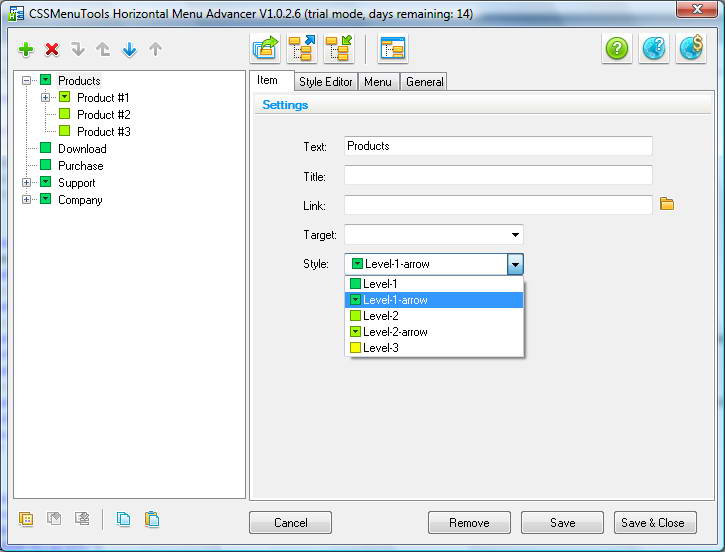Click the green plus add item icon
This screenshot has height=552, width=725.
[26, 49]
